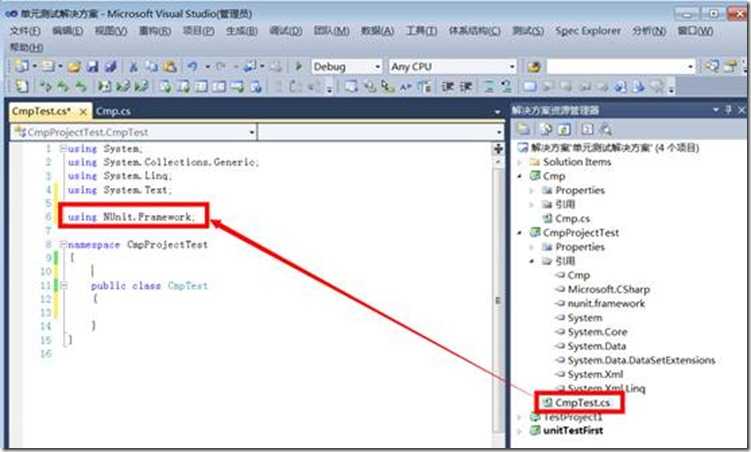Open the Solution Explorer window icon on toolbar
Screen dimensions: 751x452
[712, 67]
